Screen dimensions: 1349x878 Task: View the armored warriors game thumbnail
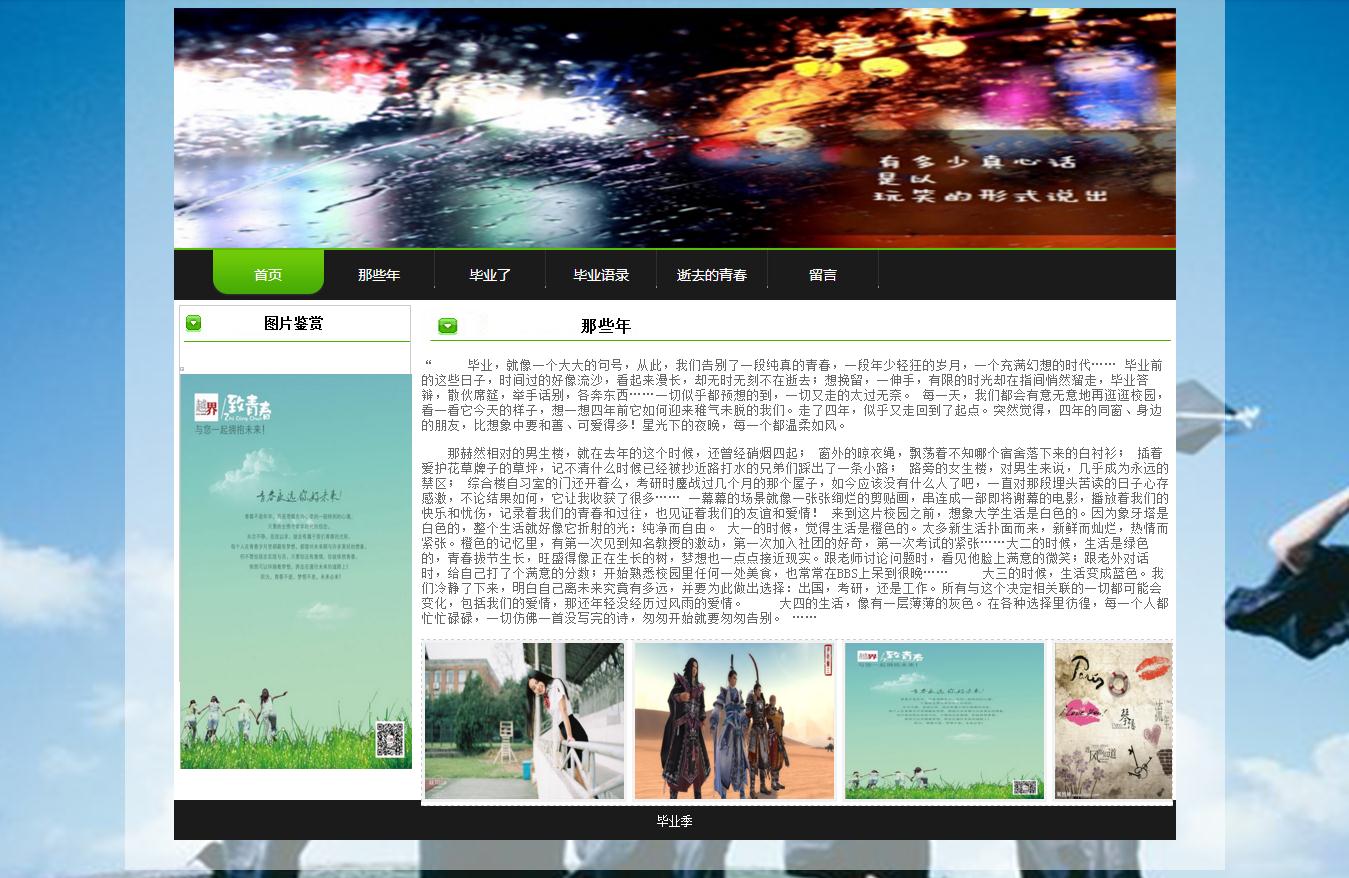pos(734,720)
